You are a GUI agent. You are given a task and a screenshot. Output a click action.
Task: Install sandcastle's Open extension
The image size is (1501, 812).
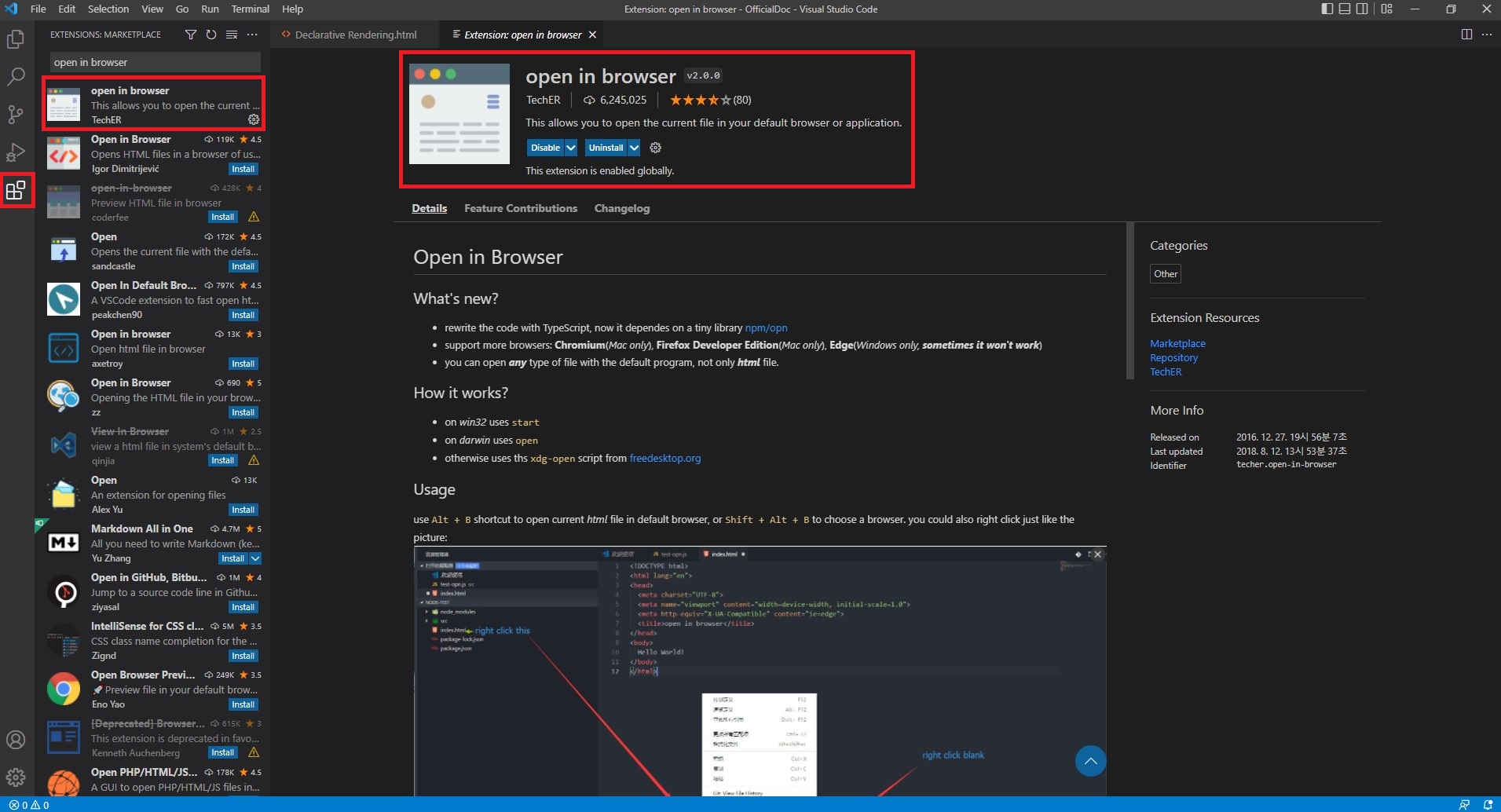243,266
